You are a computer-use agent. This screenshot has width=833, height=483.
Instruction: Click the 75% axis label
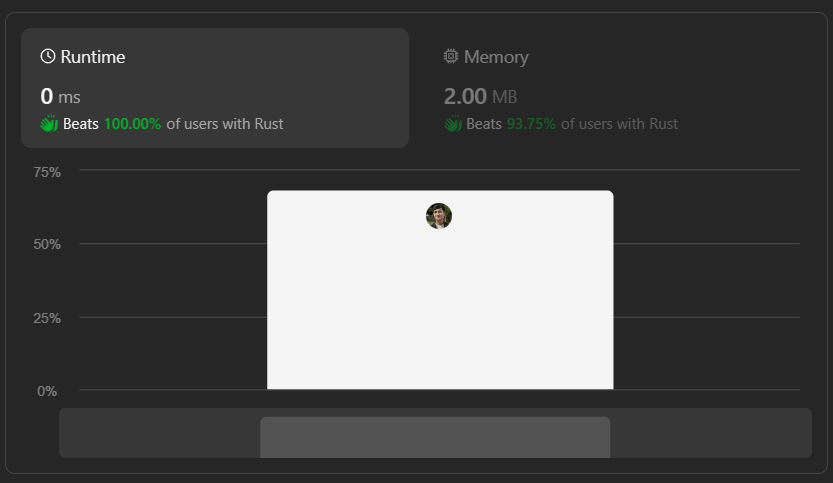point(47,172)
